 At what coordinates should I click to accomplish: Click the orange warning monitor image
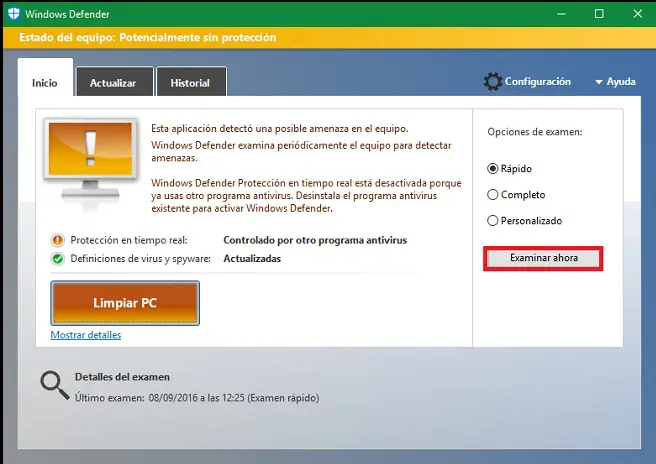pos(90,159)
